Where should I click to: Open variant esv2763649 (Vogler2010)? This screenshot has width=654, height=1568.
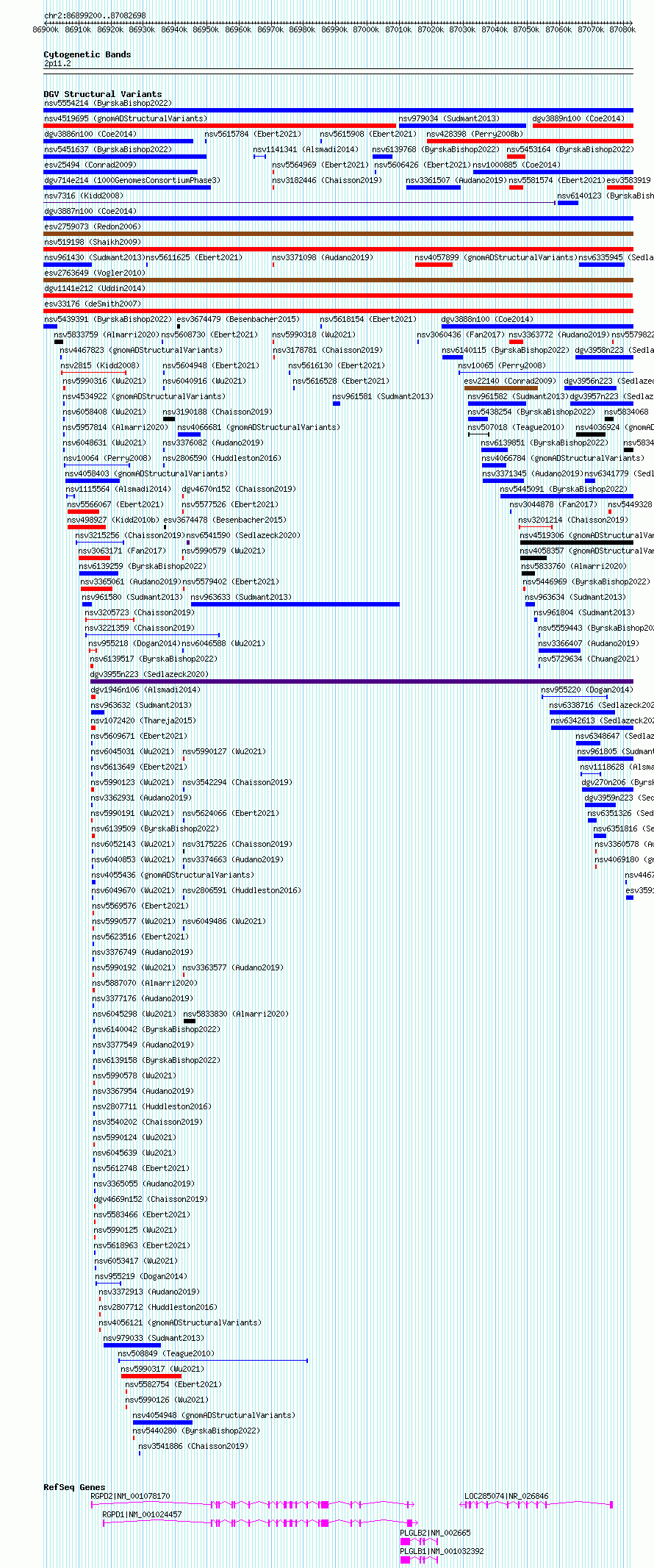(x=338, y=280)
